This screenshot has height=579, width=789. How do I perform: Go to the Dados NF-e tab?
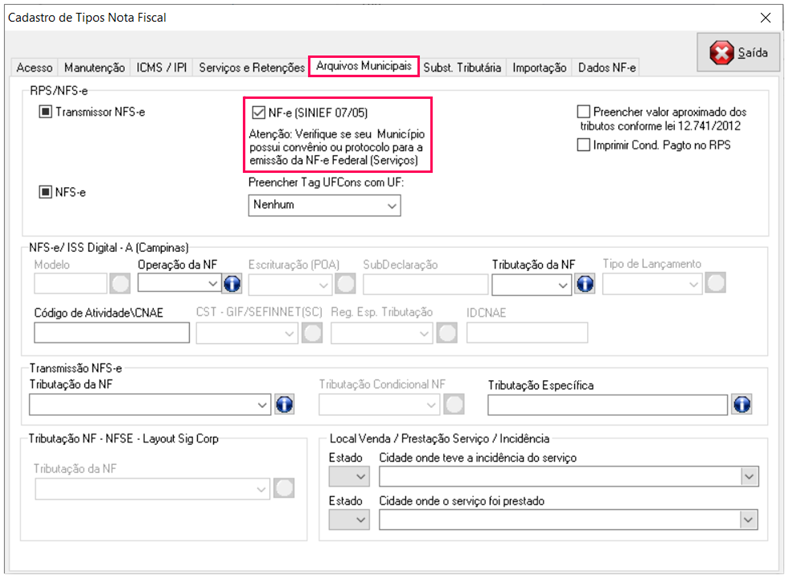tap(607, 68)
